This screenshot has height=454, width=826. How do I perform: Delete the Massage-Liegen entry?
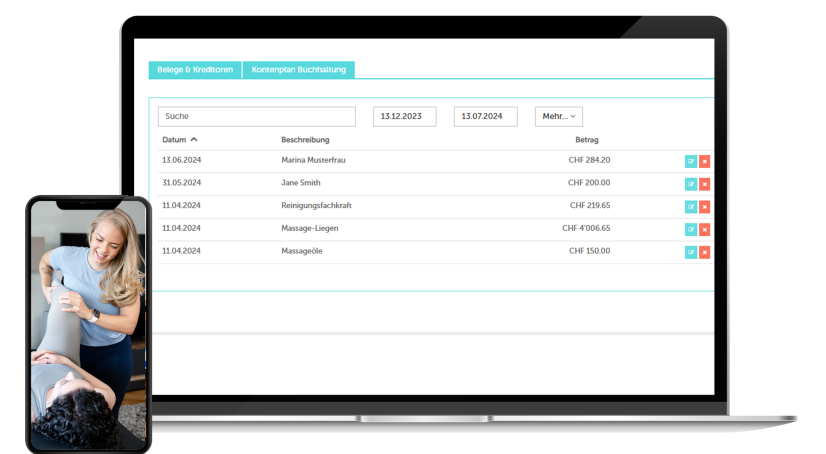pos(704,229)
